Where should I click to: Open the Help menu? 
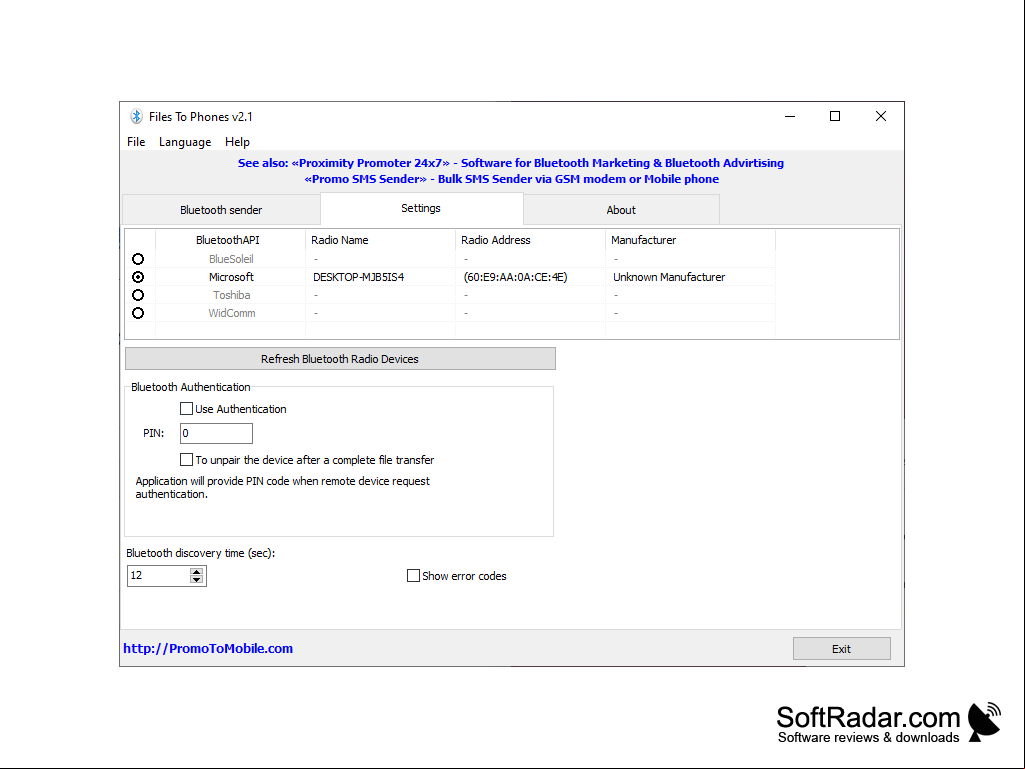[x=237, y=142]
